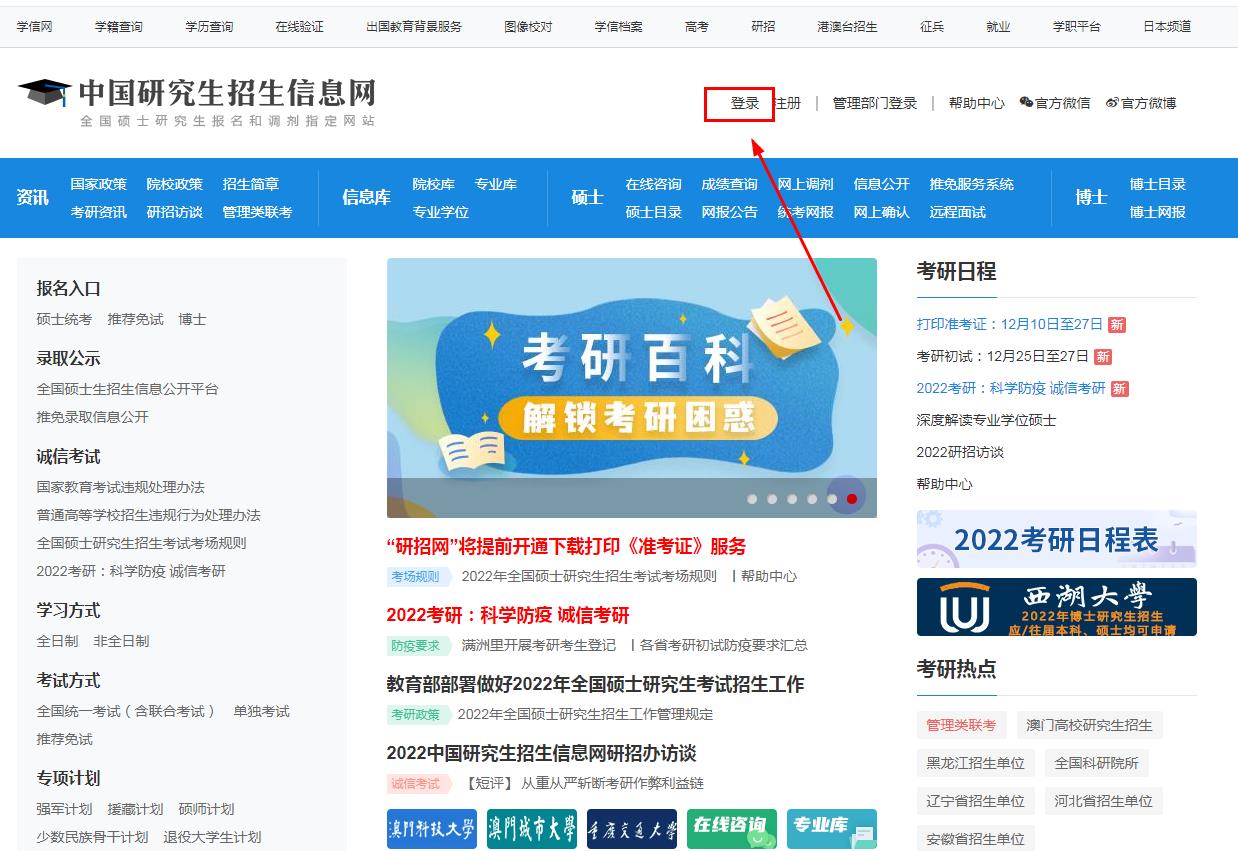
Task: Open the 2022考研日程表 banner
Action: click(1057, 539)
